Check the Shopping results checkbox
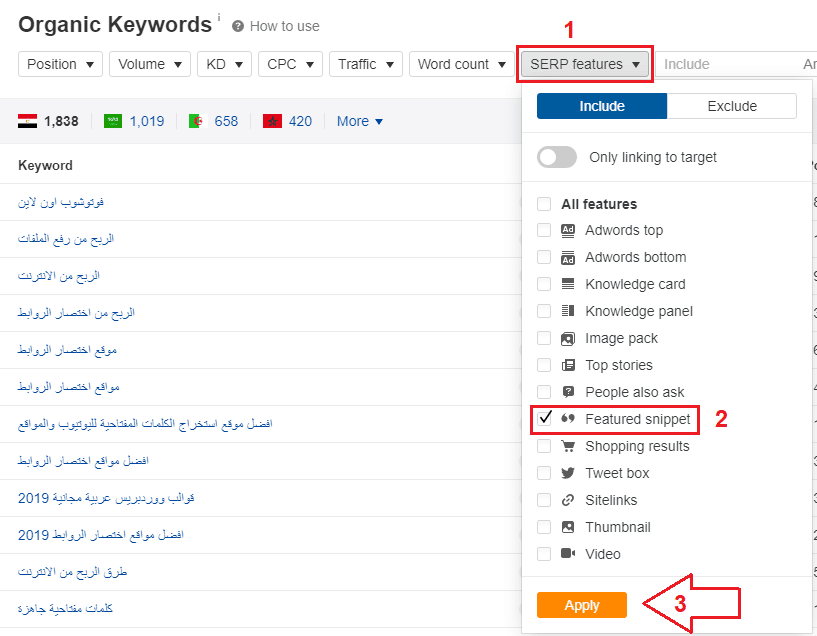 544,446
